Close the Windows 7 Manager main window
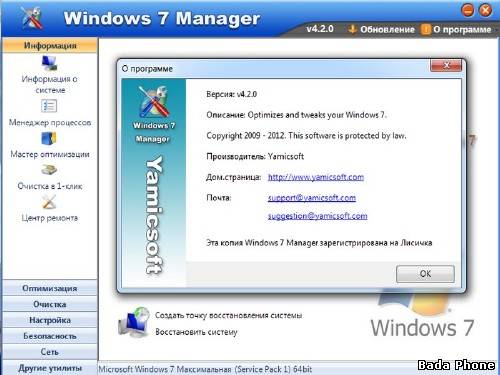 pyautogui.click(x=485, y=10)
